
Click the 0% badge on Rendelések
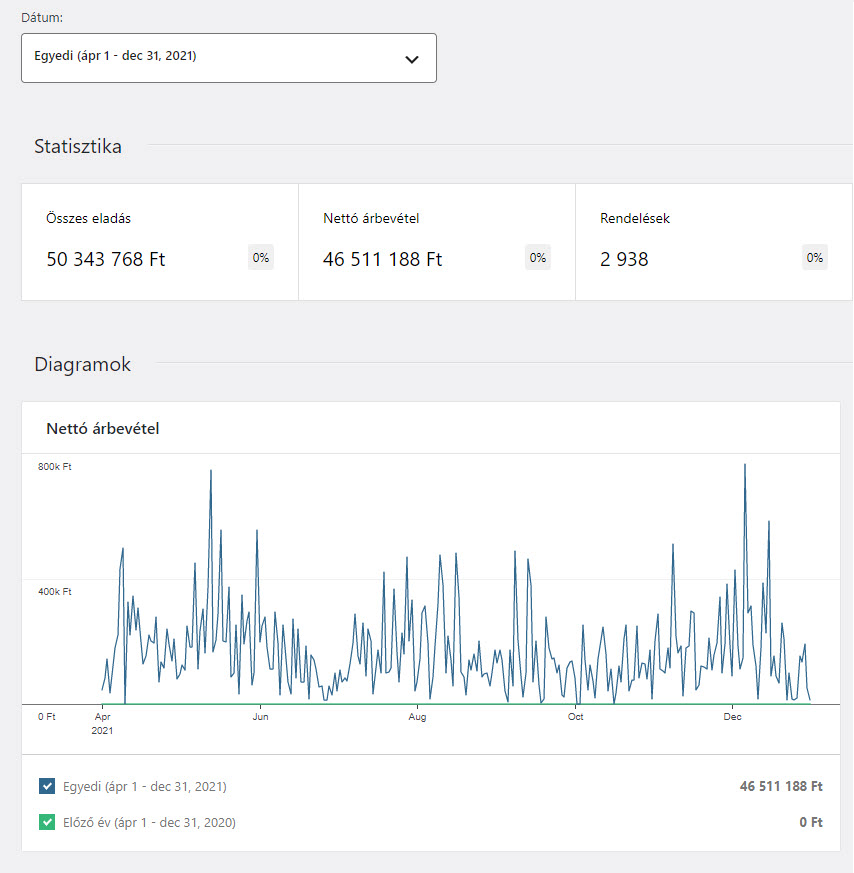click(815, 258)
